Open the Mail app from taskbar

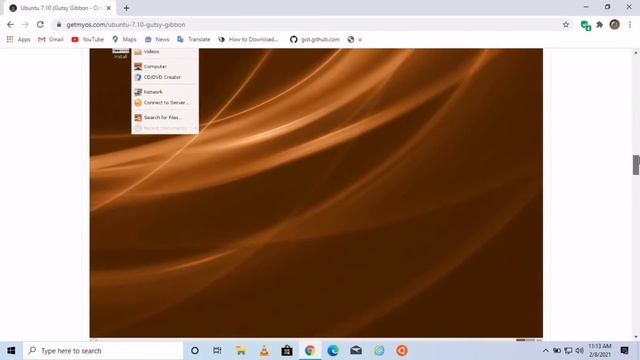(356, 351)
